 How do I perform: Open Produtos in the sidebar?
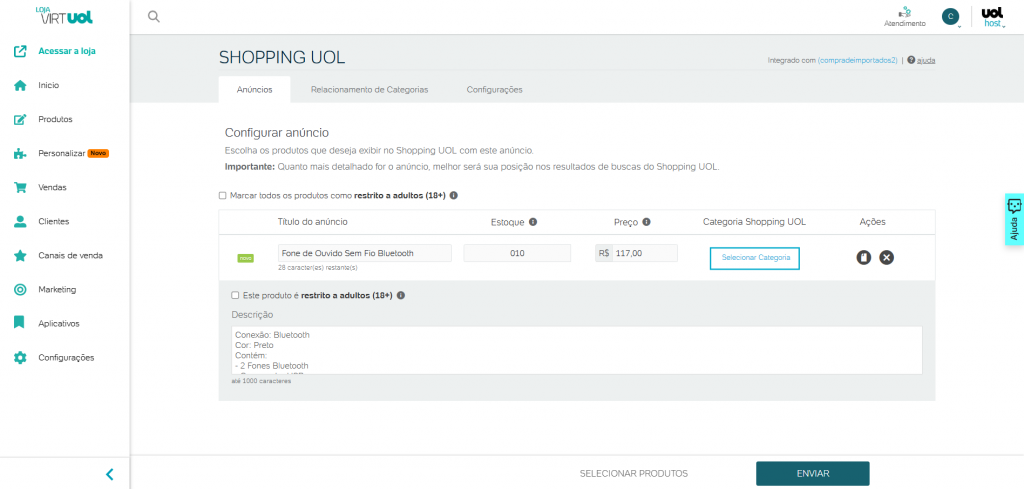(x=56, y=119)
